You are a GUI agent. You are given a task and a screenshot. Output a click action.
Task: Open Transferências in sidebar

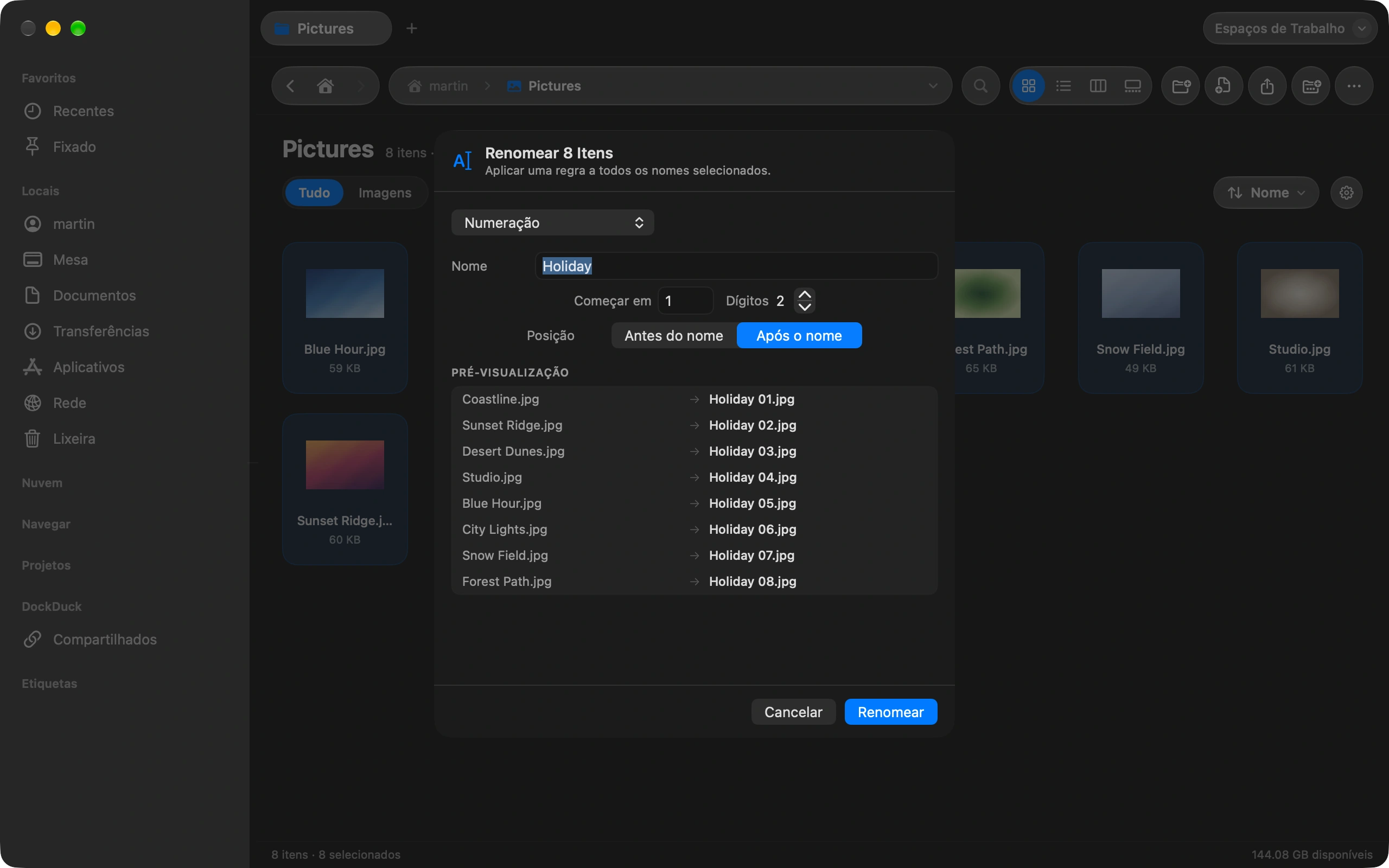[x=86, y=331]
